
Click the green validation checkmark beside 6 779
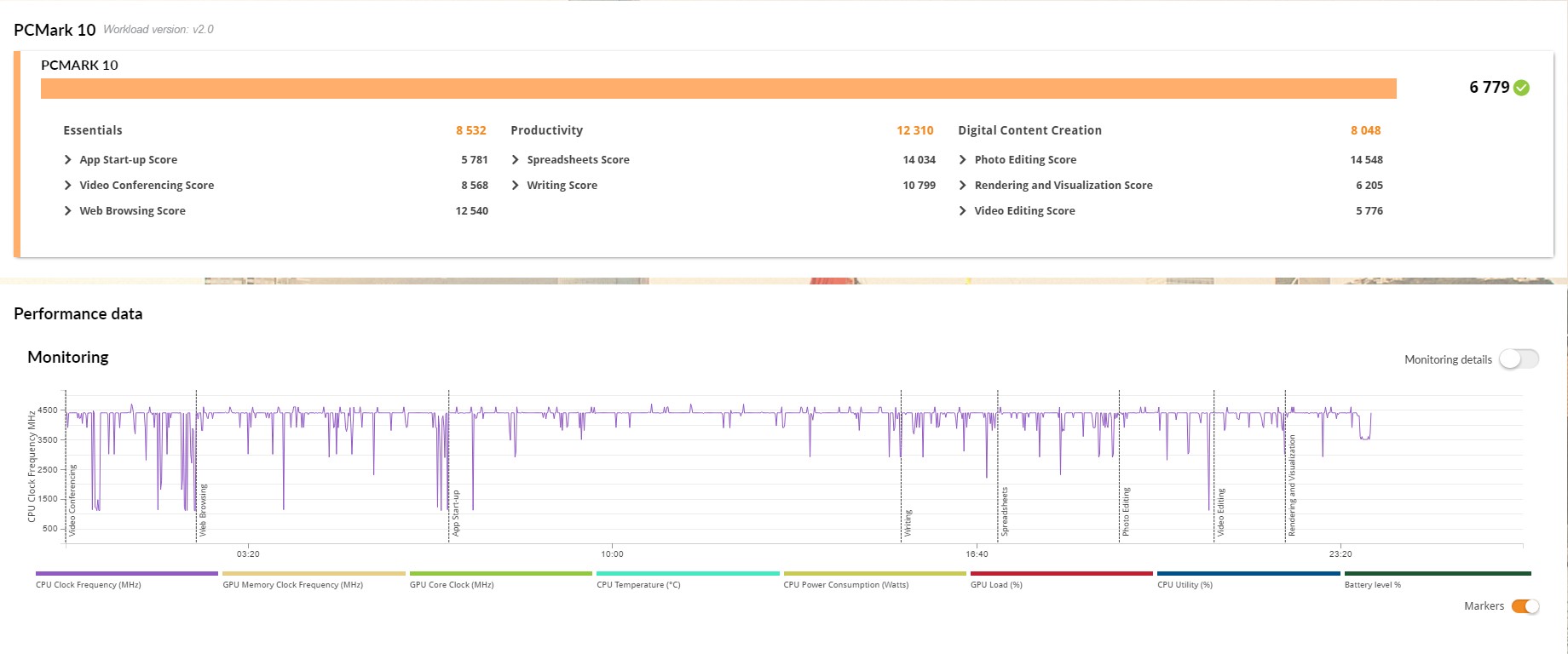(1522, 88)
